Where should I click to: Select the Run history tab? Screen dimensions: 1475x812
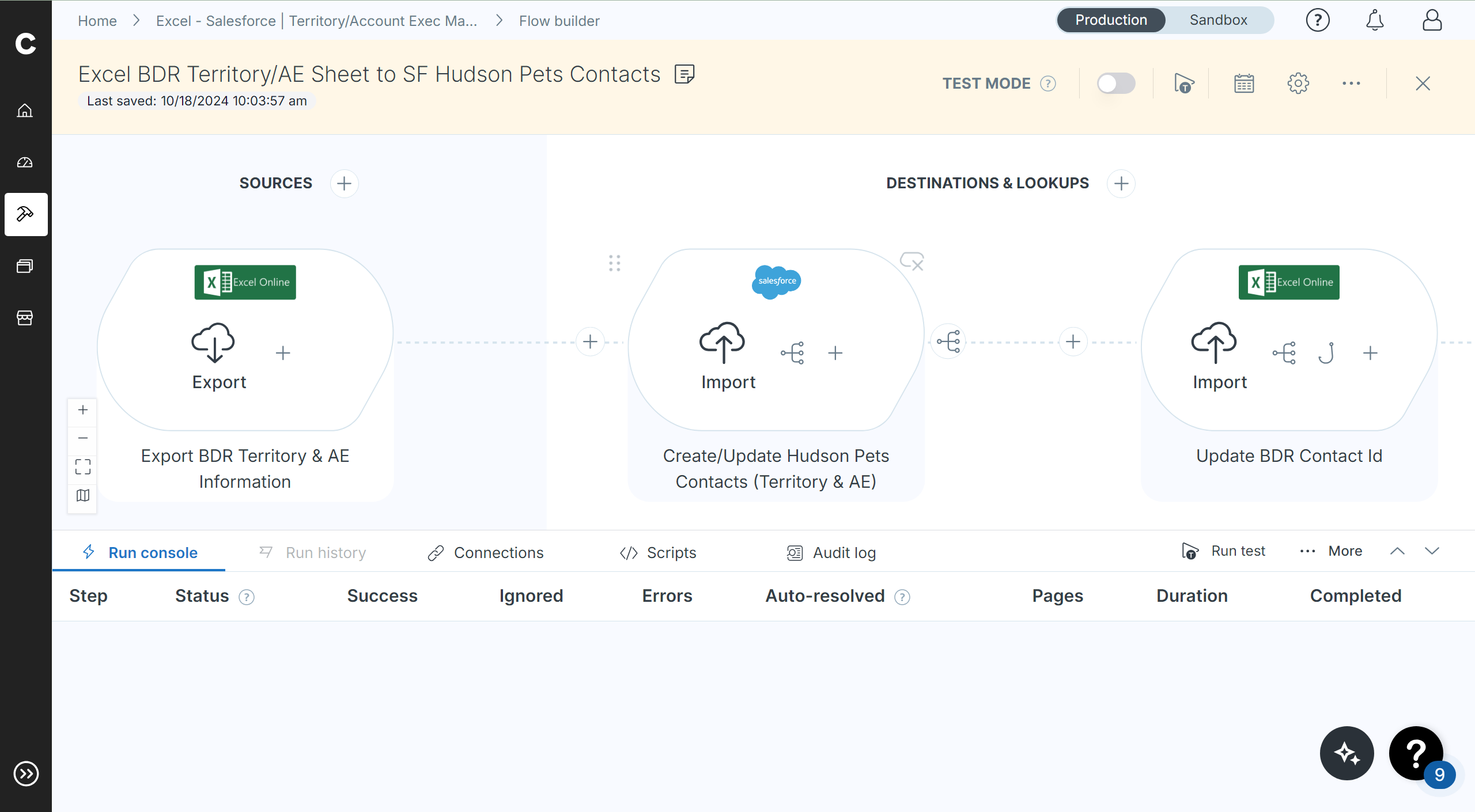click(x=312, y=553)
